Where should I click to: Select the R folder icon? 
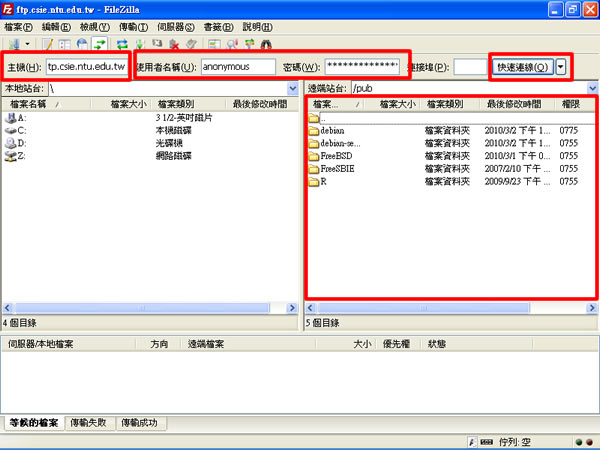coord(314,181)
